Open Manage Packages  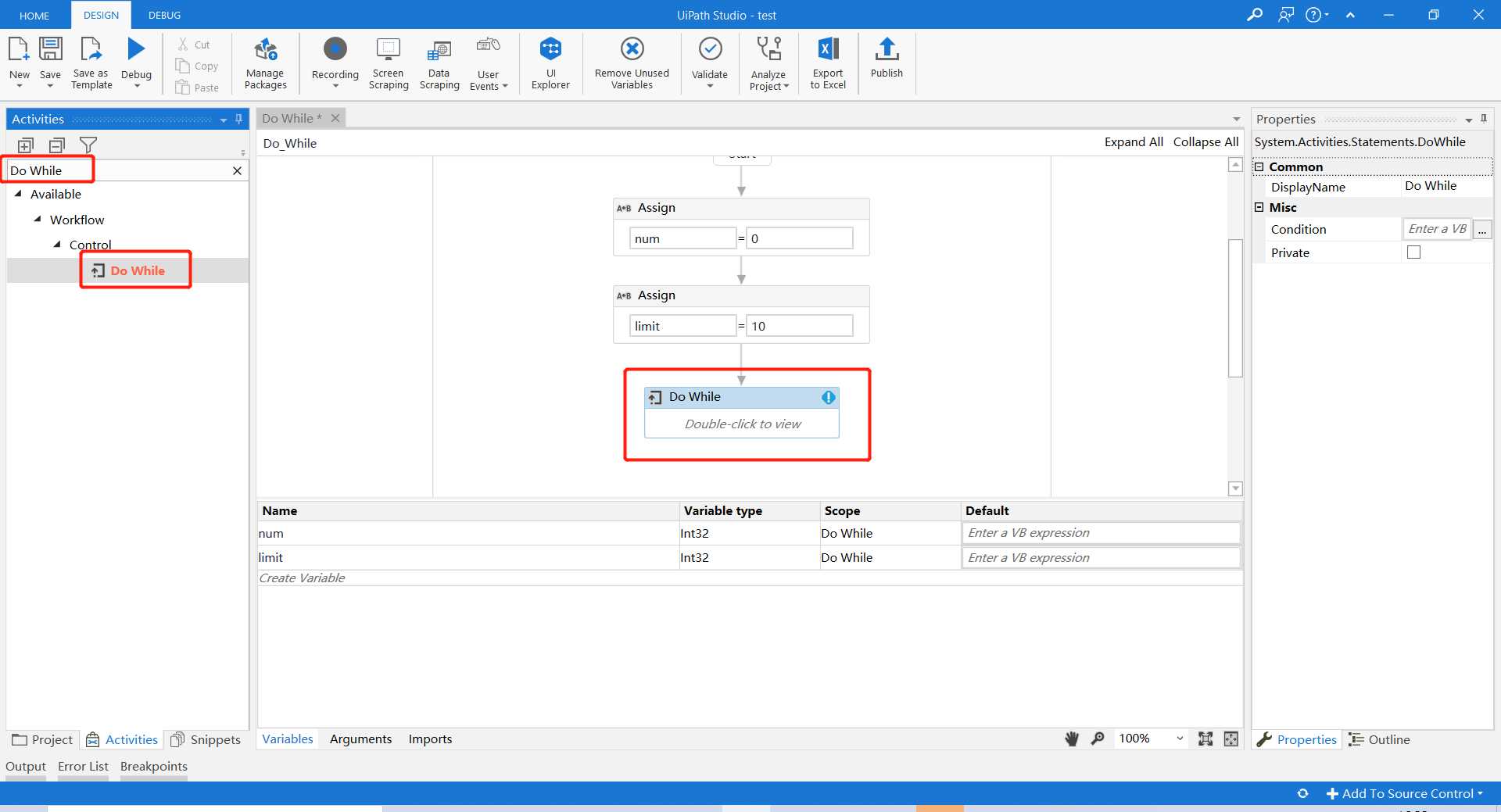(x=265, y=63)
